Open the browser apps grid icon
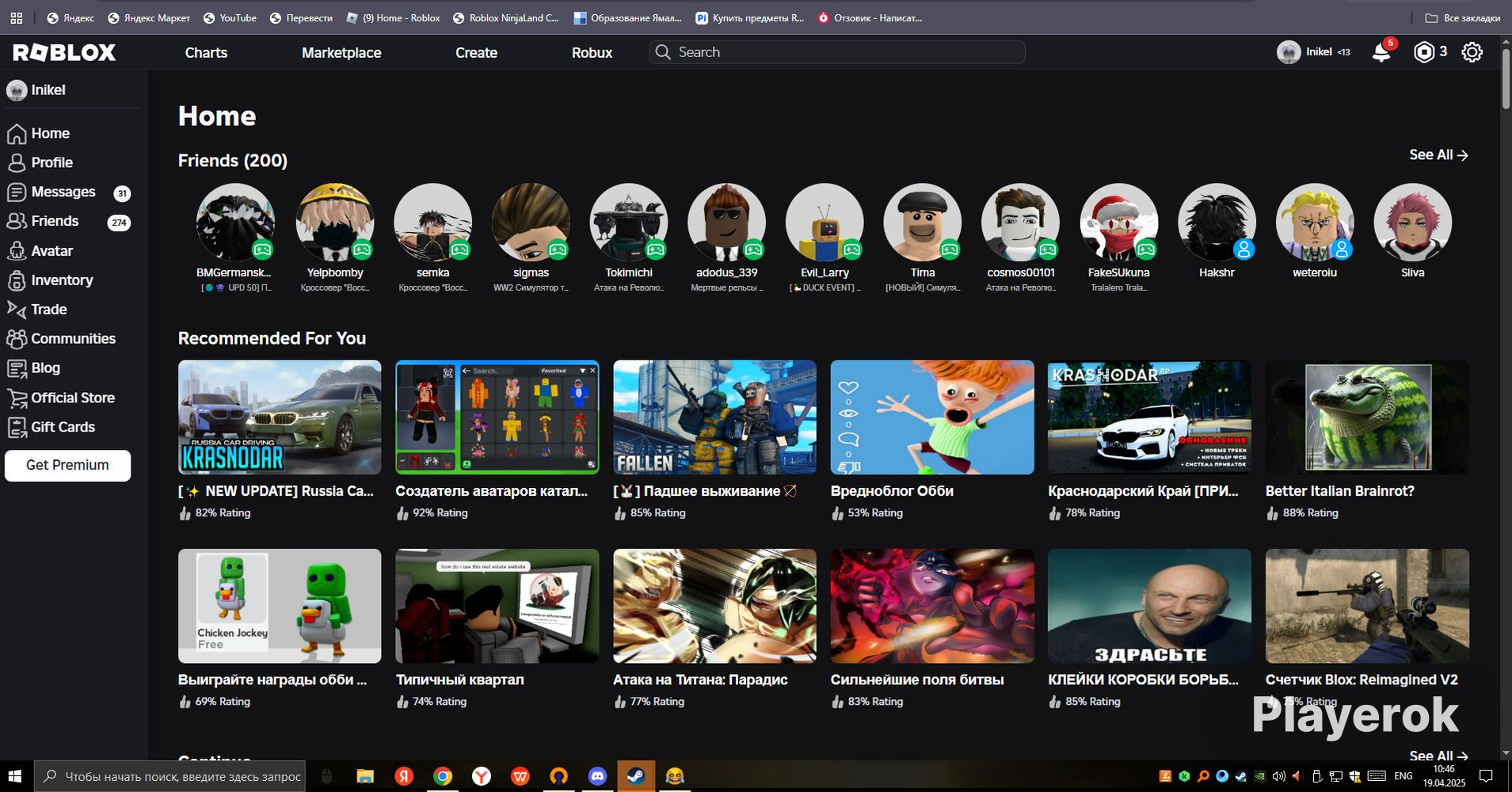The width and height of the screenshot is (1512, 792). pyautogui.click(x=16, y=17)
